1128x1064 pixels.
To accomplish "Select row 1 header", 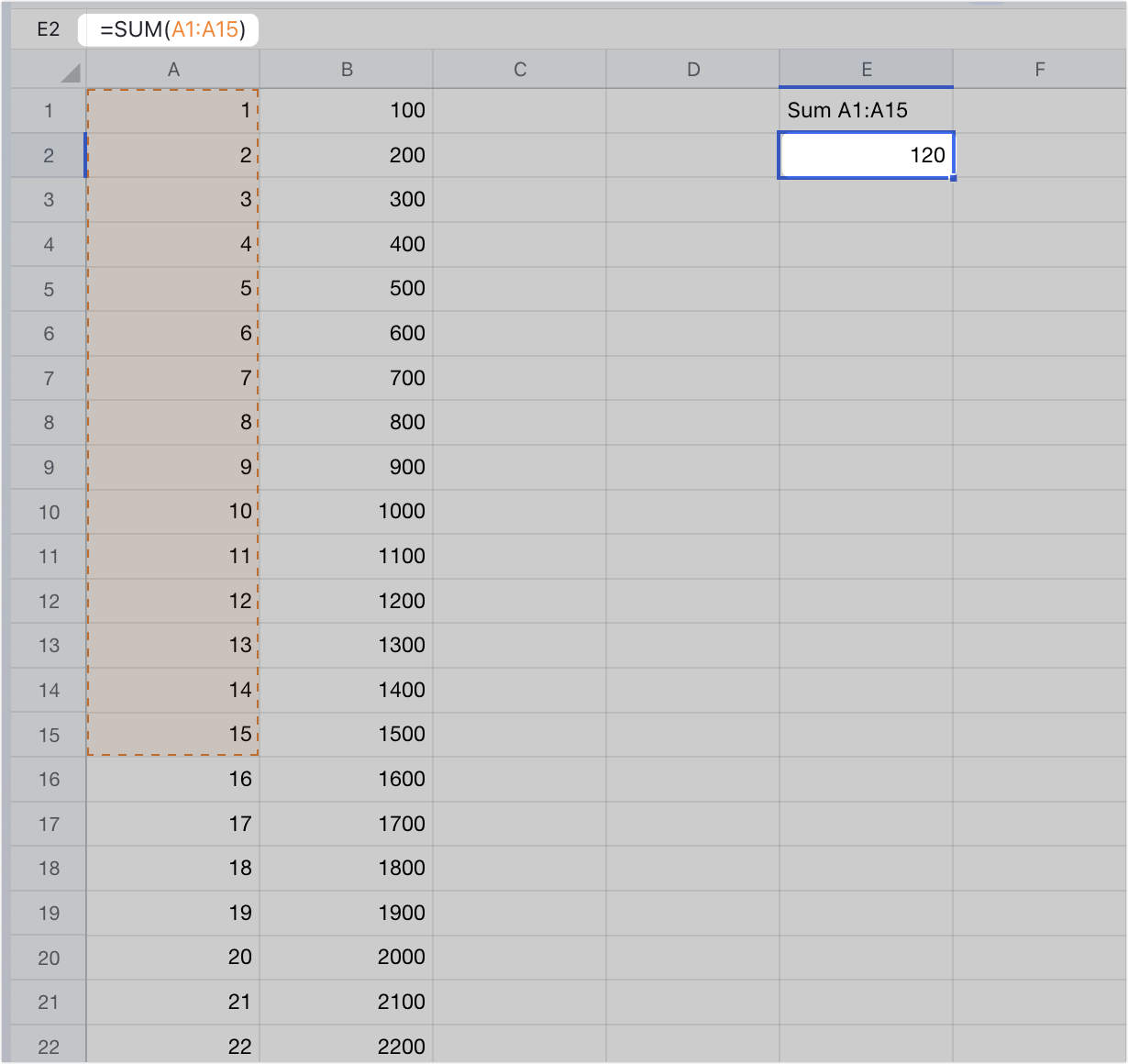I will point(49,111).
